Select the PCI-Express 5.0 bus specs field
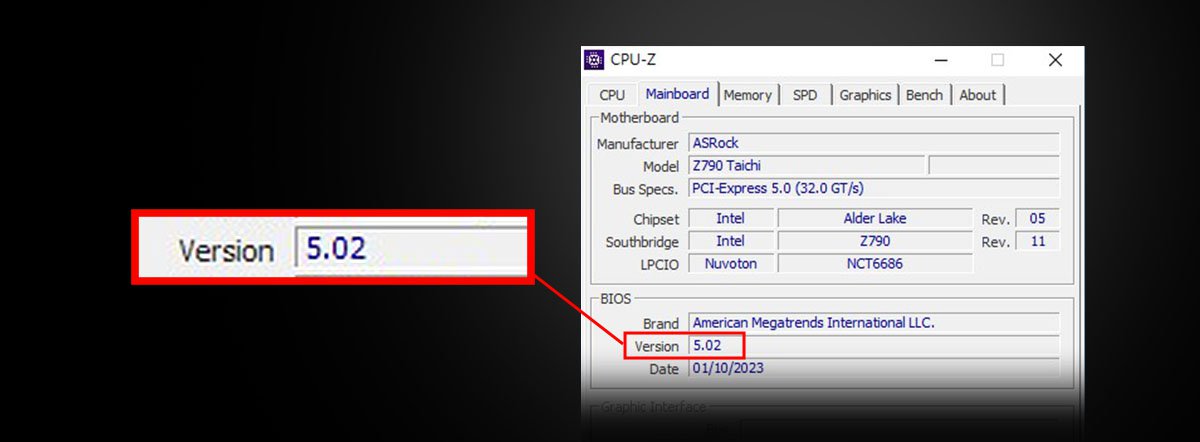This screenshot has width=1200, height=442. [x=873, y=188]
